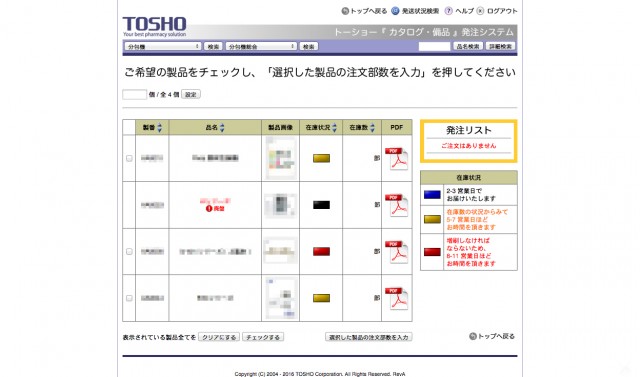Open PDF icon in last product row

396,298
